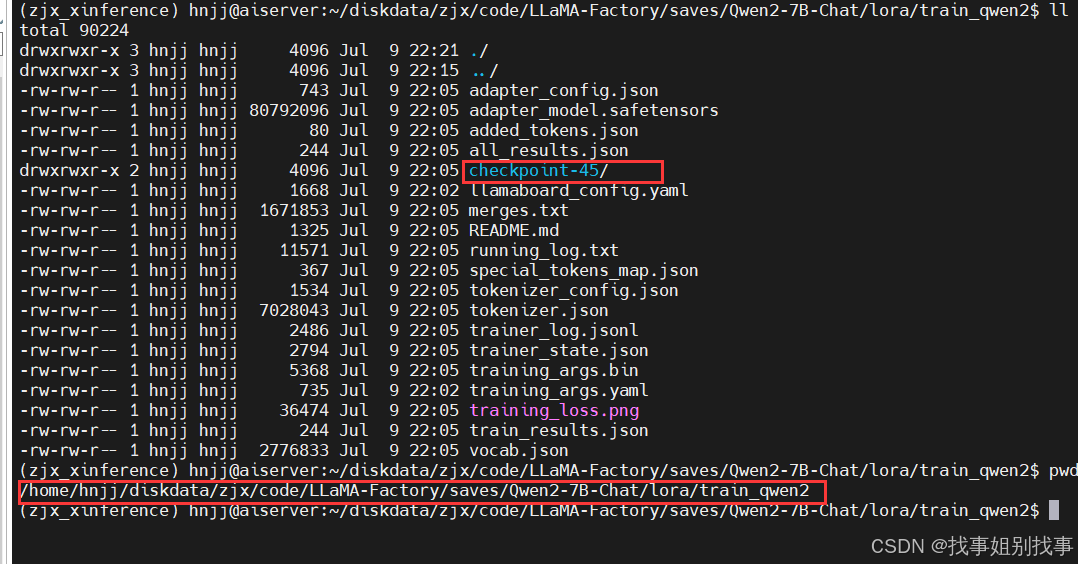Click the checkpoint-45/ directory name
The width and height of the screenshot is (1078, 564).
click(x=539, y=171)
